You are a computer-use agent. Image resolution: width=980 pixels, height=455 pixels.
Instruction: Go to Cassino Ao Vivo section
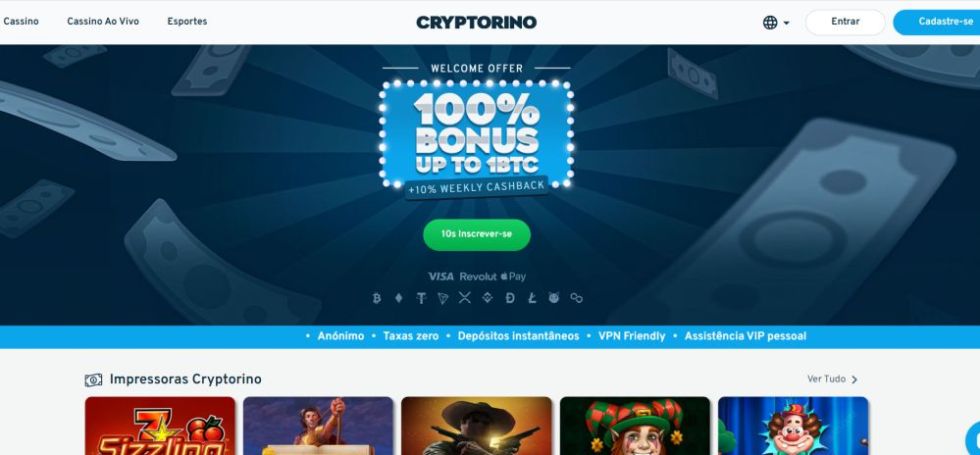[103, 21]
